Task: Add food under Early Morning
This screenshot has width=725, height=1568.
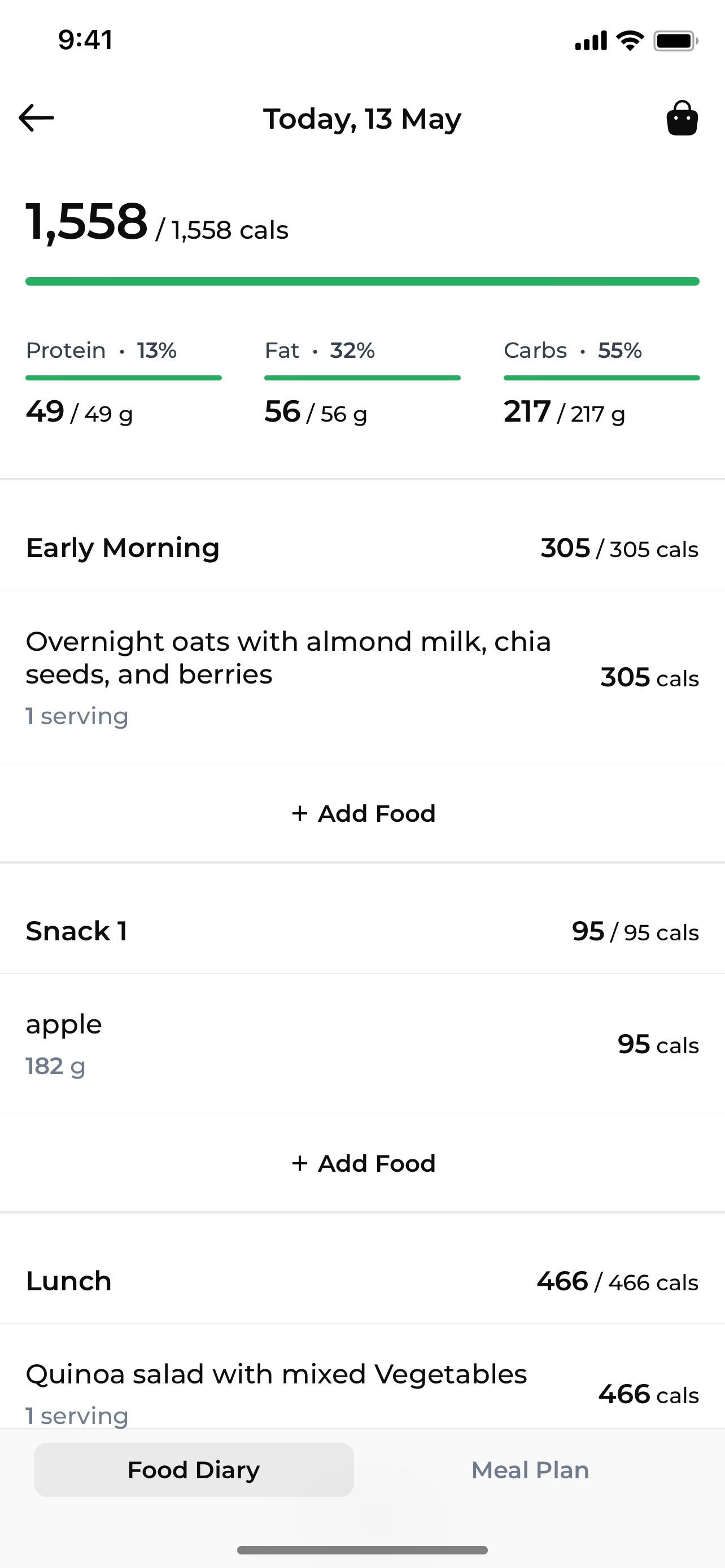Action: point(363,813)
